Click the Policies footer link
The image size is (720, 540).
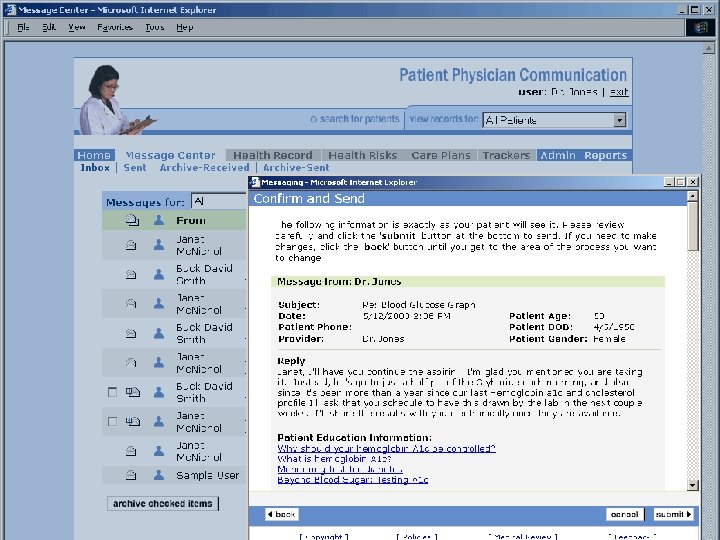(417, 536)
